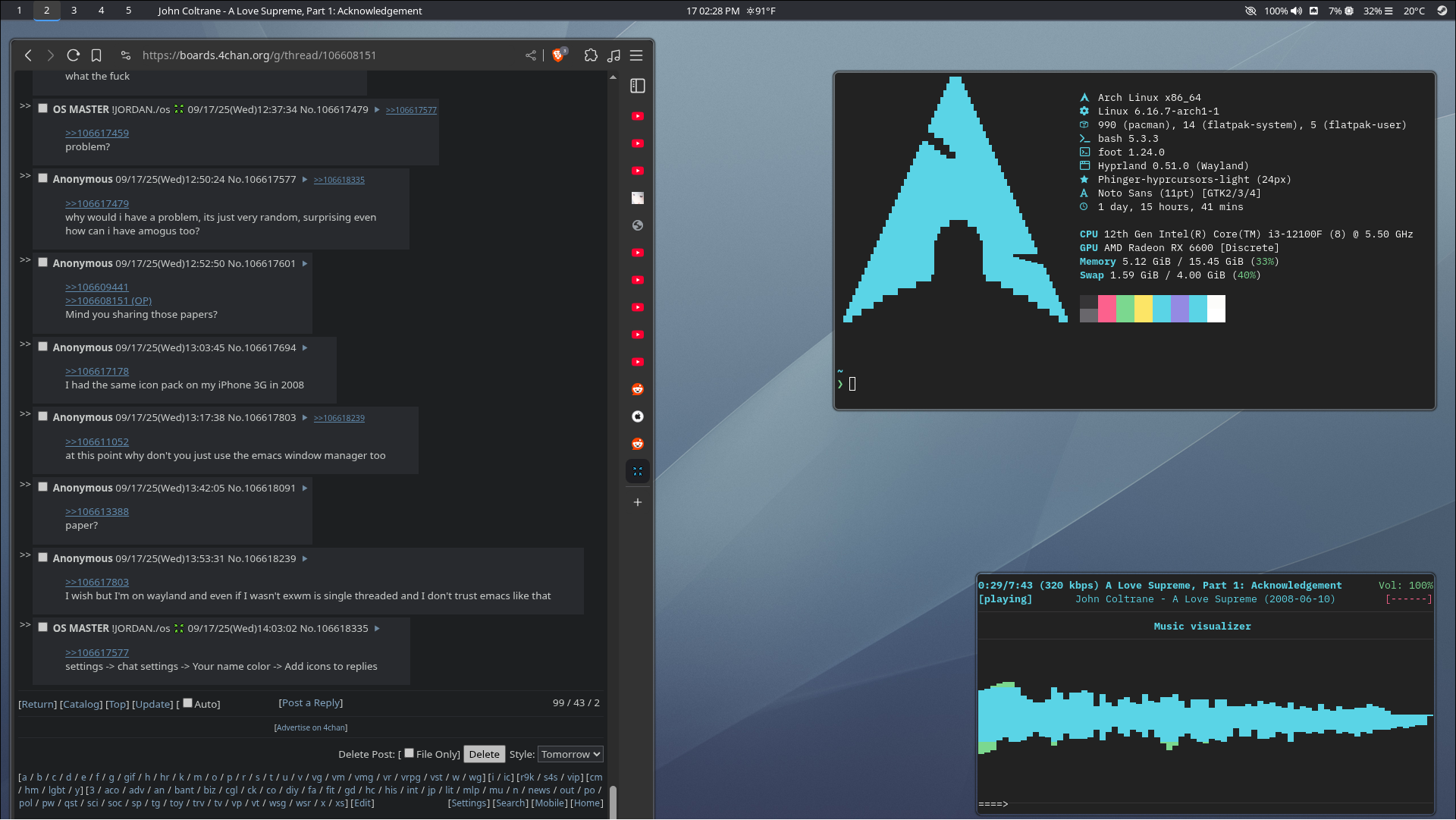Select the active 4chan tab in sidebar
1456x820 pixels.
638,471
